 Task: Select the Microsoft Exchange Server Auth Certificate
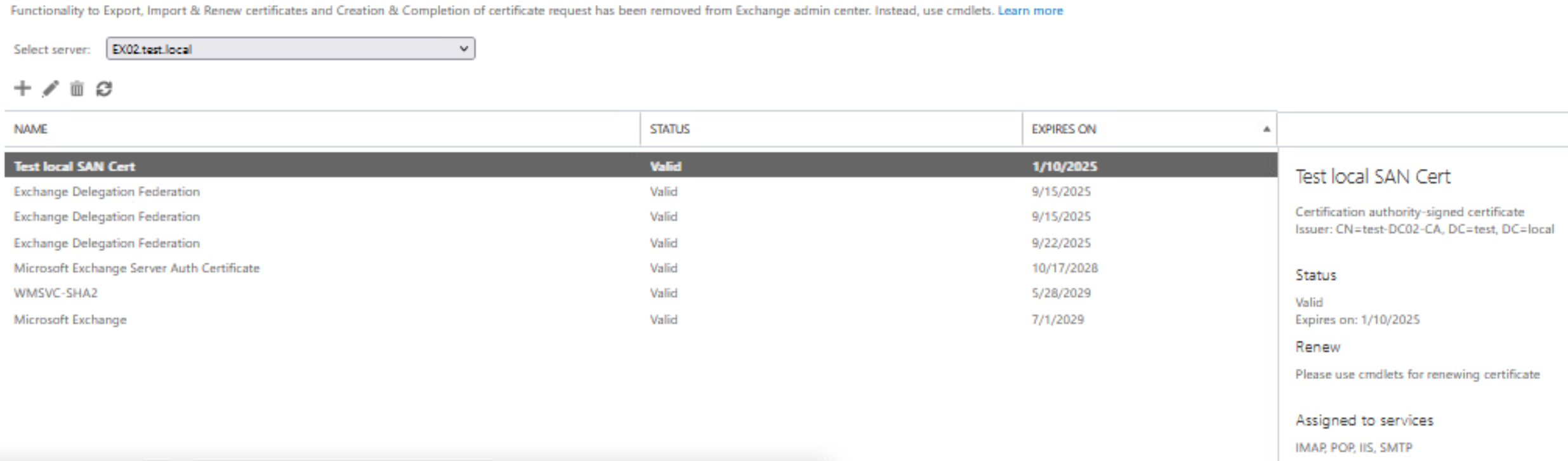pyautogui.click(x=136, y=268)
